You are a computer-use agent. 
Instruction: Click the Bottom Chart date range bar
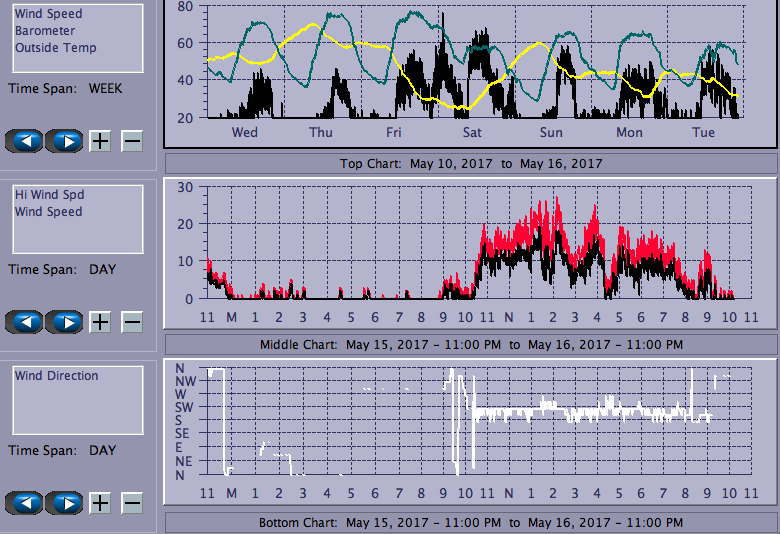point(470,523)
